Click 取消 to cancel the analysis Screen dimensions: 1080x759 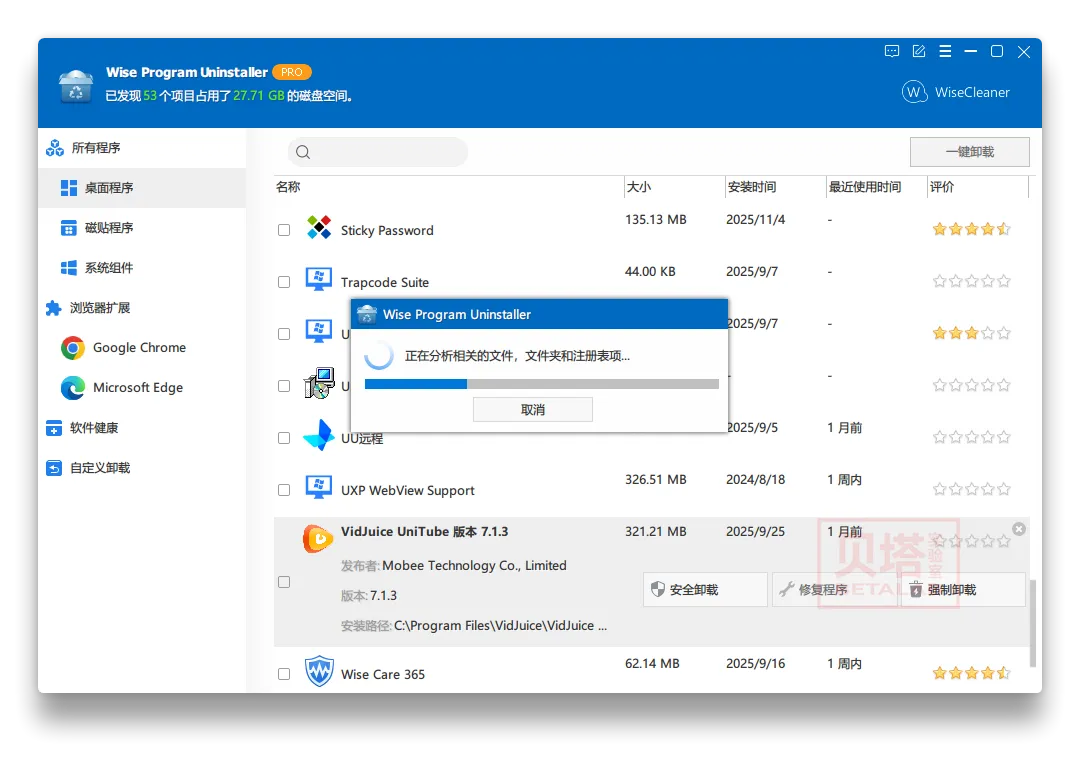click(532, 410)
